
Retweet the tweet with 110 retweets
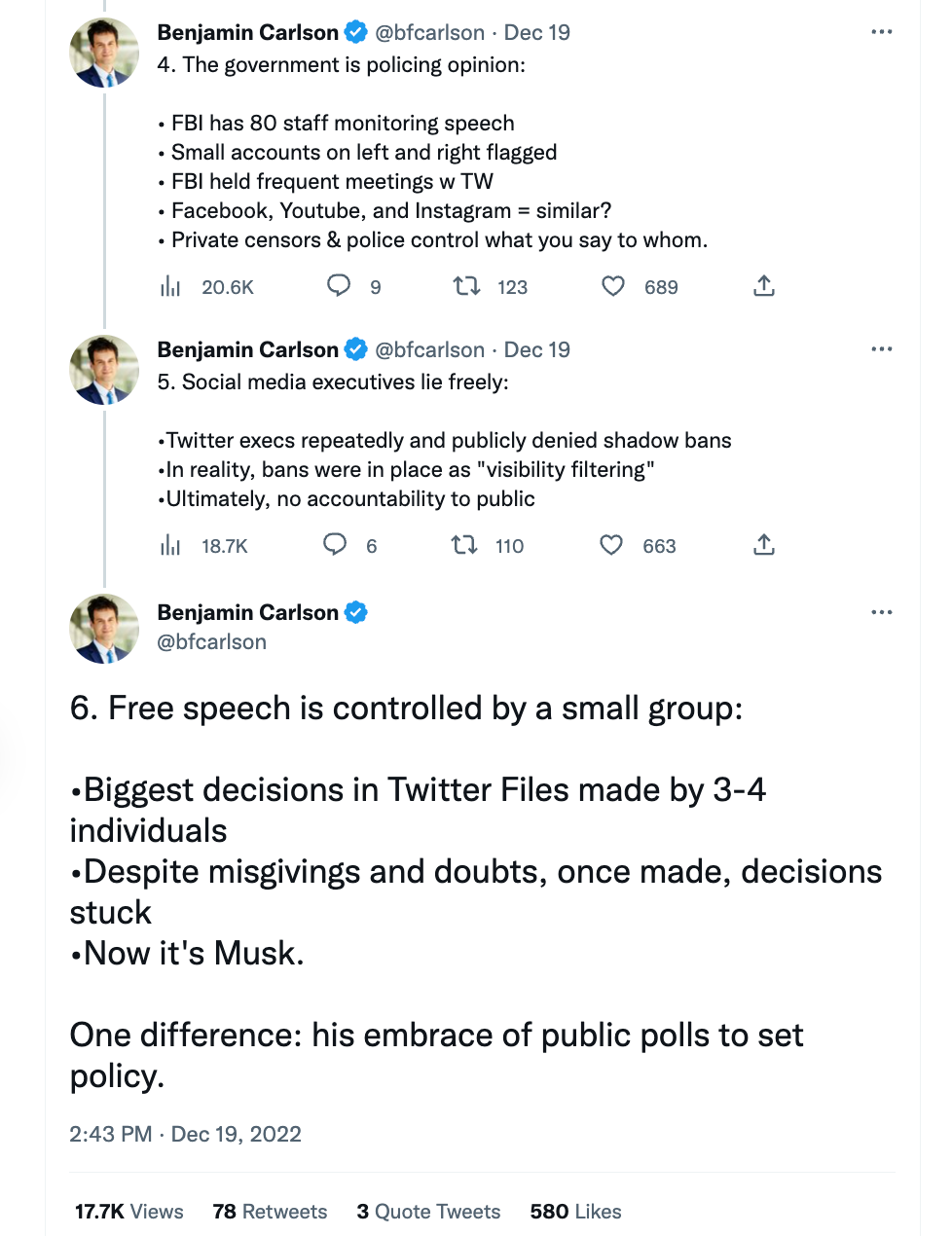(x=464, y=545)
